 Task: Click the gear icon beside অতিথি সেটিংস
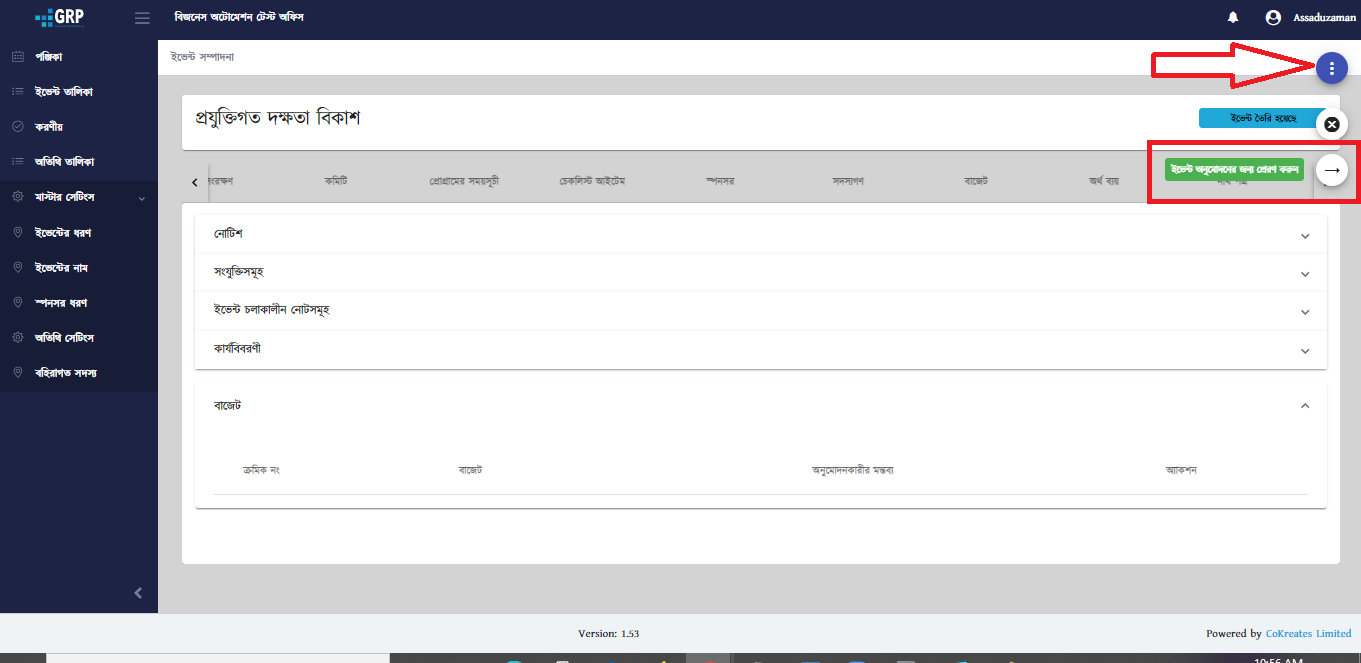17,338
